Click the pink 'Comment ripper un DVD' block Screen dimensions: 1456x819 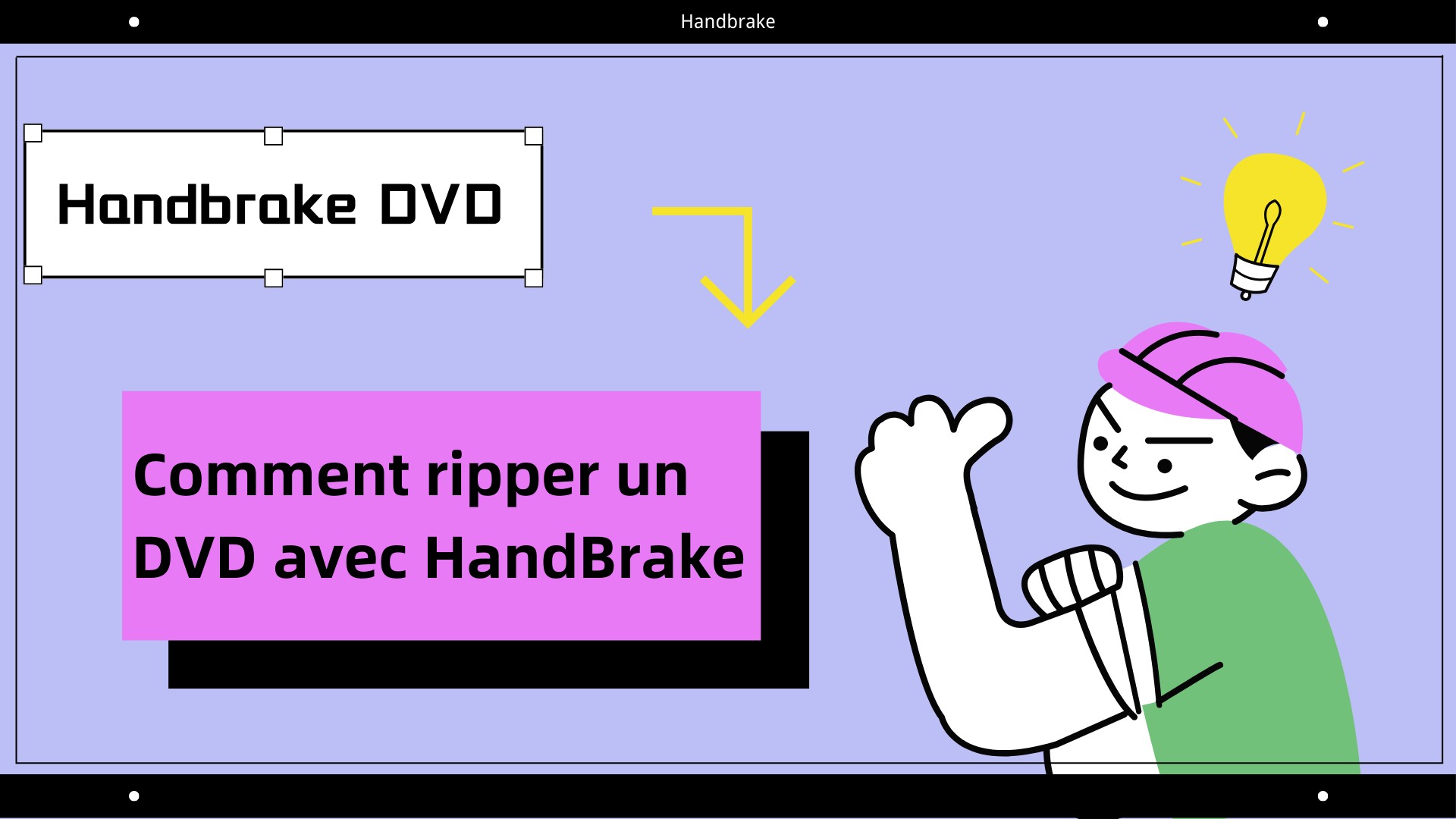[x=441, y=514]
